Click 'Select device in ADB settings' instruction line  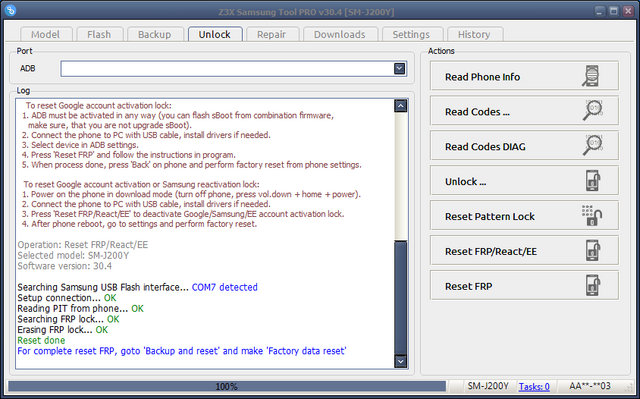point(80,145)
